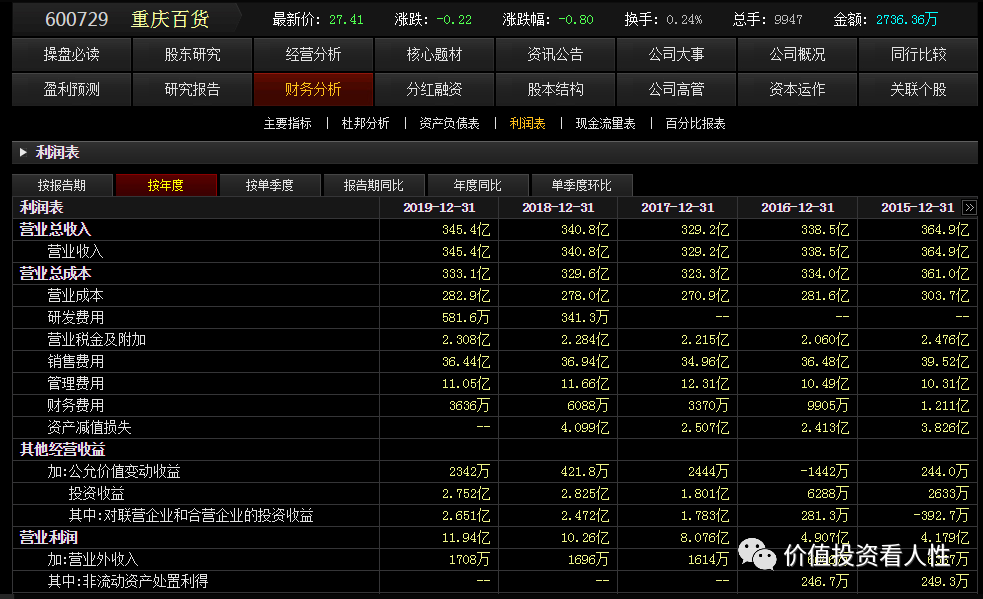Screen dimensions: 983x599
Task: Open 公司大事 tab
Action: 676,55
